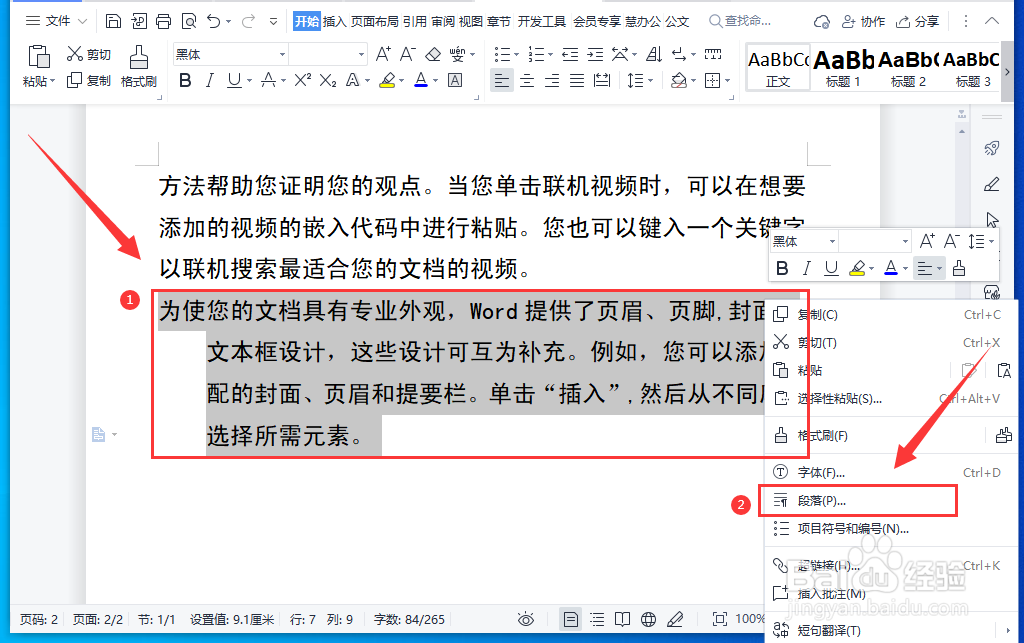Click the 分享 share button
Screen dimensions: 1024x643
[x=917, y=22]
